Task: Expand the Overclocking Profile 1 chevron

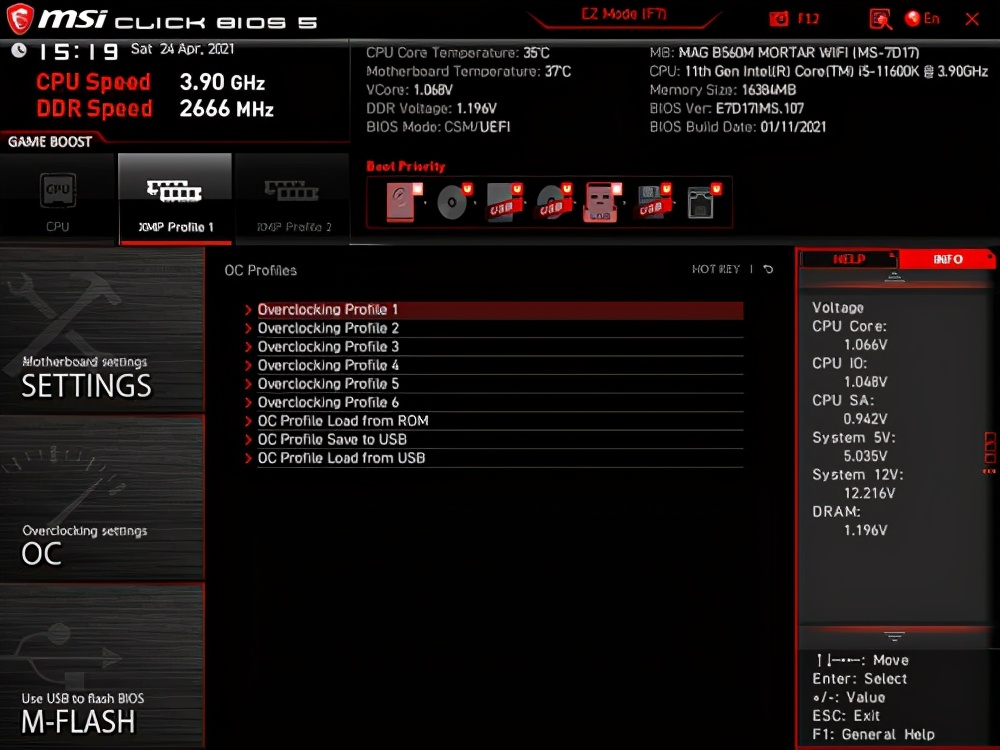Action: (248, 310)
